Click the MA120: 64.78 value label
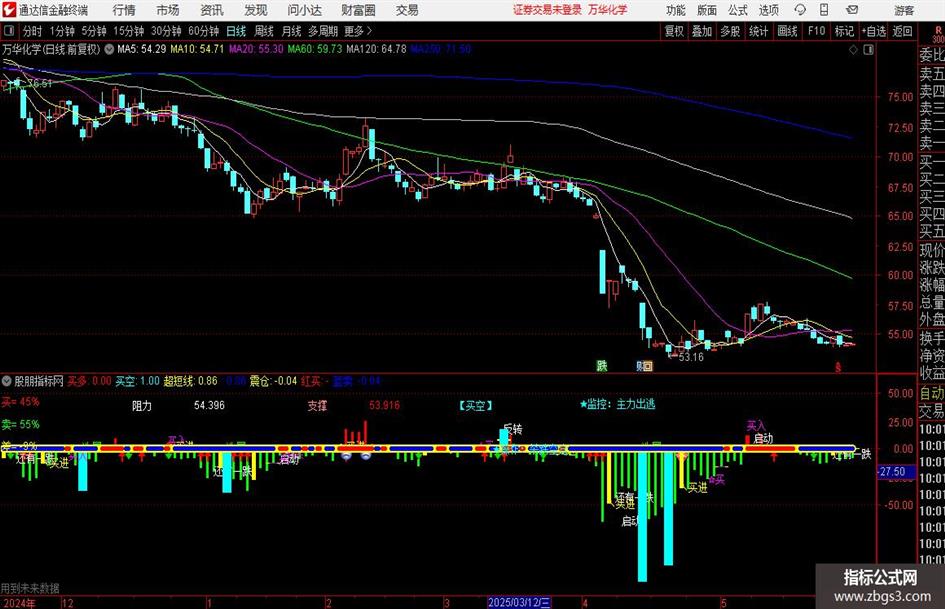 point(376,49)
